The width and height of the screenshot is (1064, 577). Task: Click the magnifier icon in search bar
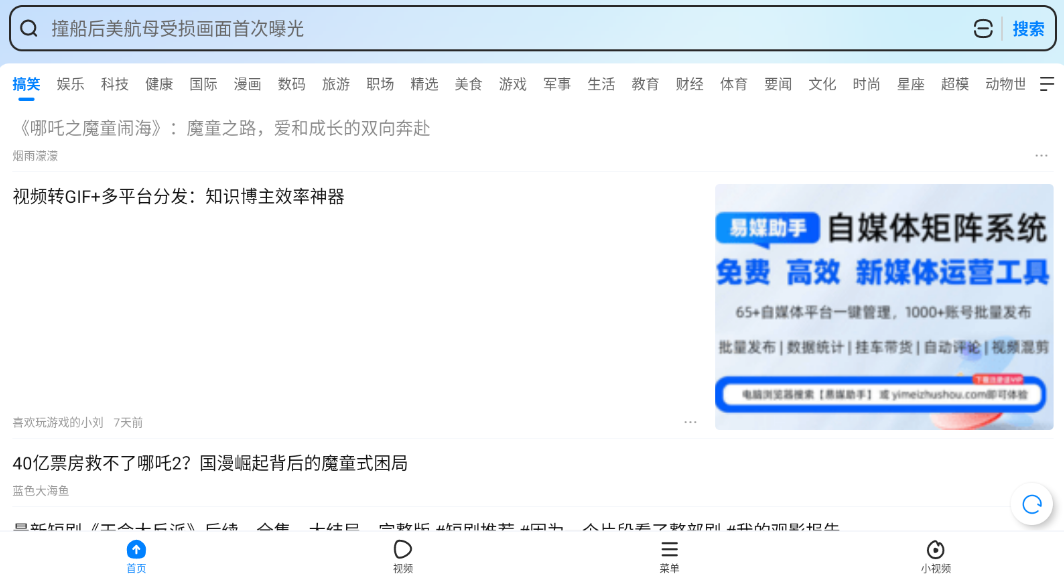(x=28, y=29)
